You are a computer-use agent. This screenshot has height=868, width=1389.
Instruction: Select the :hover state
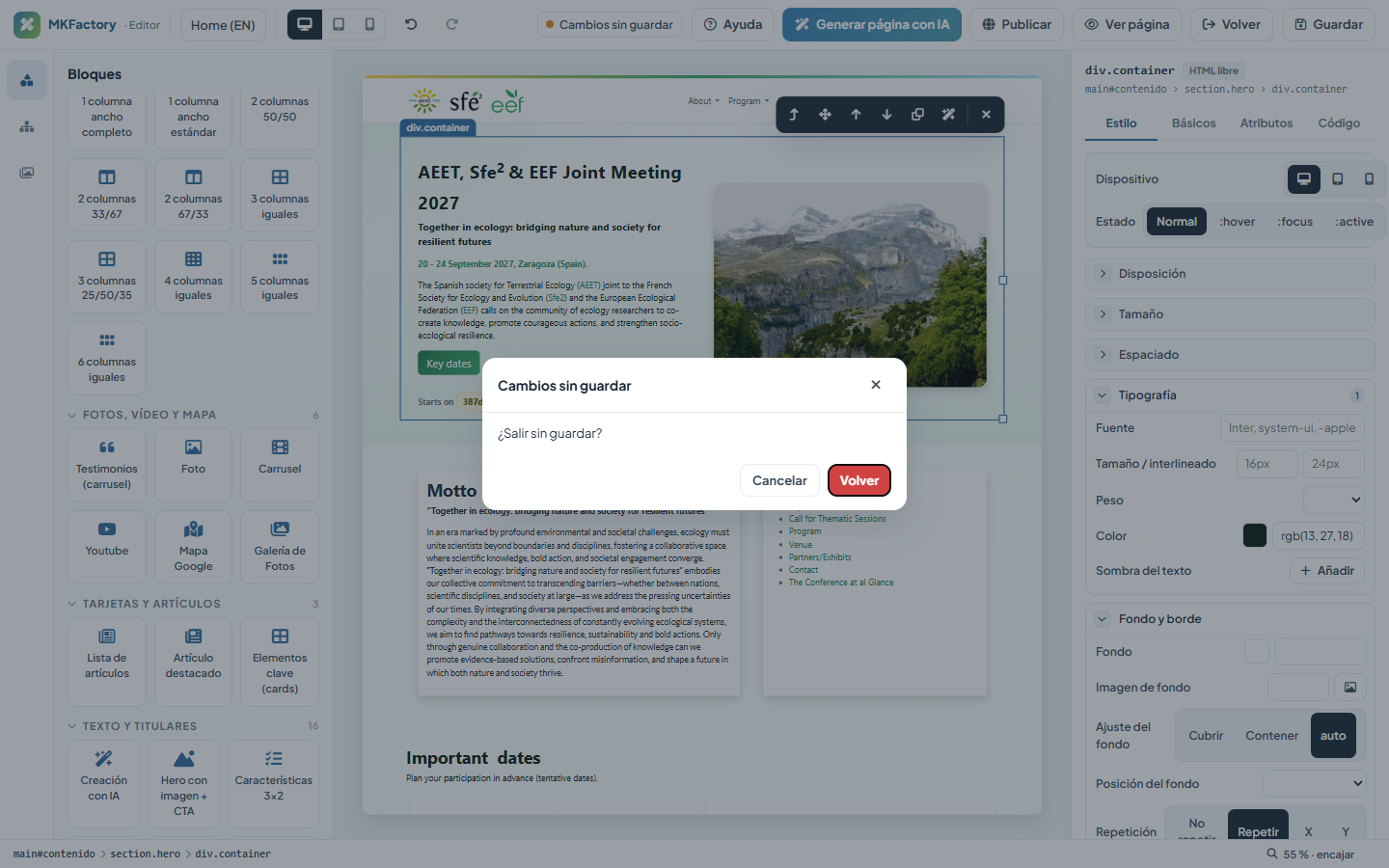click(1237, 222)
